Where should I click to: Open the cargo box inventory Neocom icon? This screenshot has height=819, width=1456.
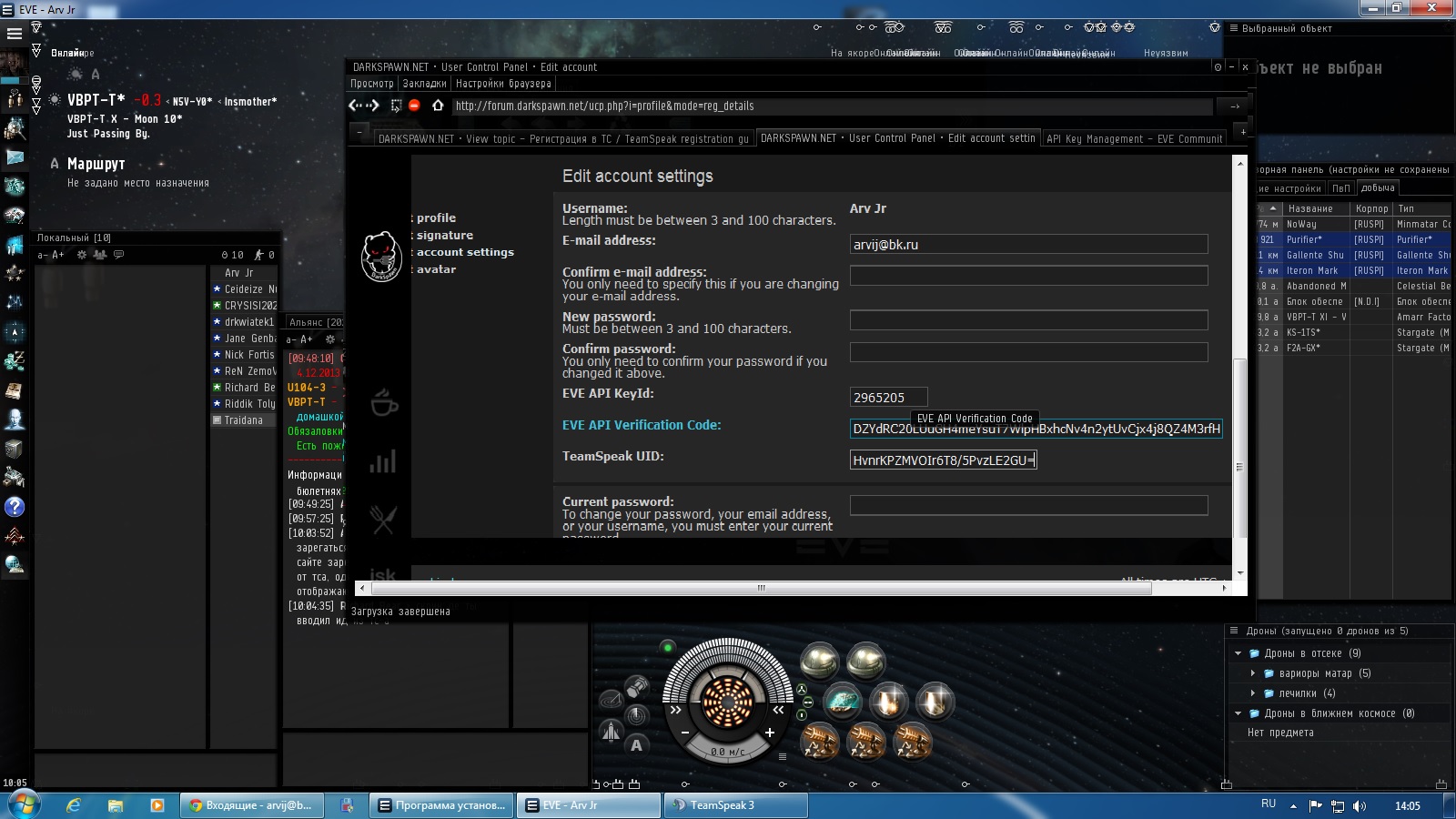coord(15,449)
